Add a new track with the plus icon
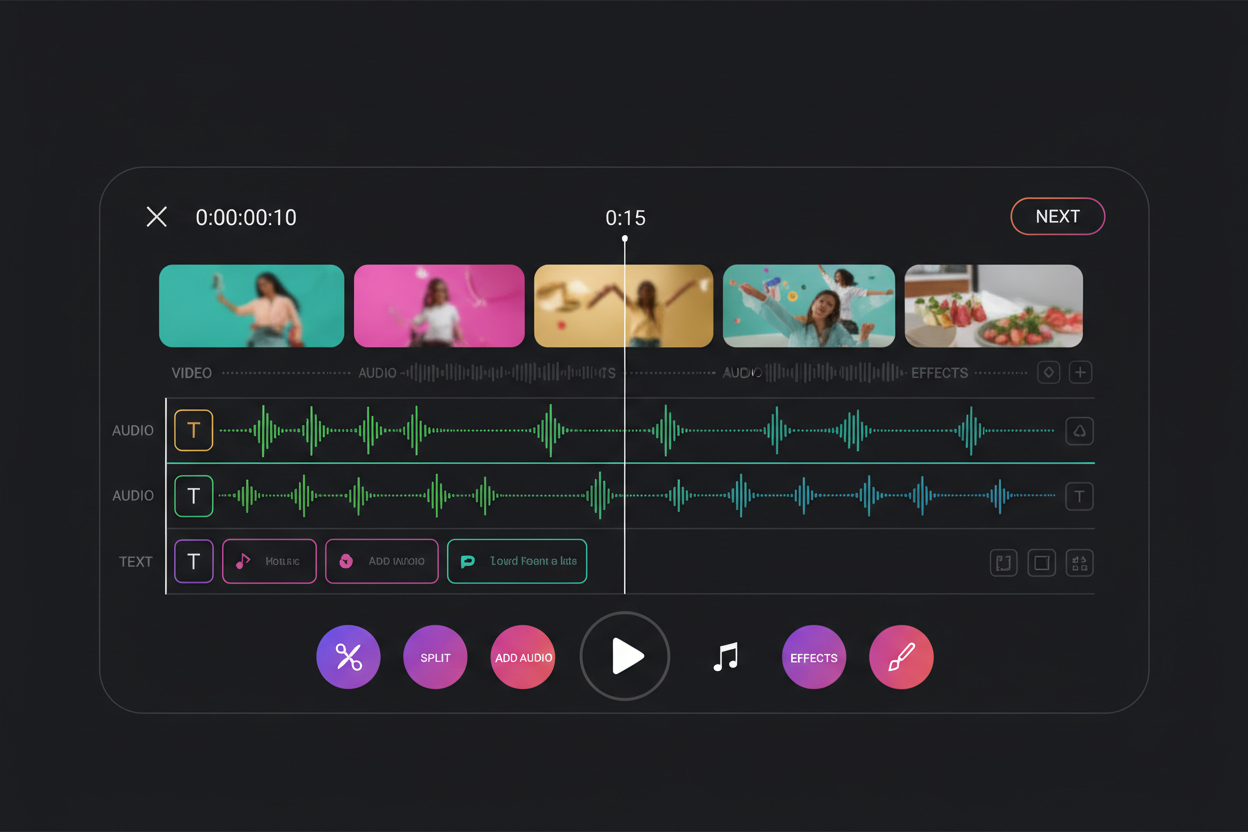 tap(1080, 372)
